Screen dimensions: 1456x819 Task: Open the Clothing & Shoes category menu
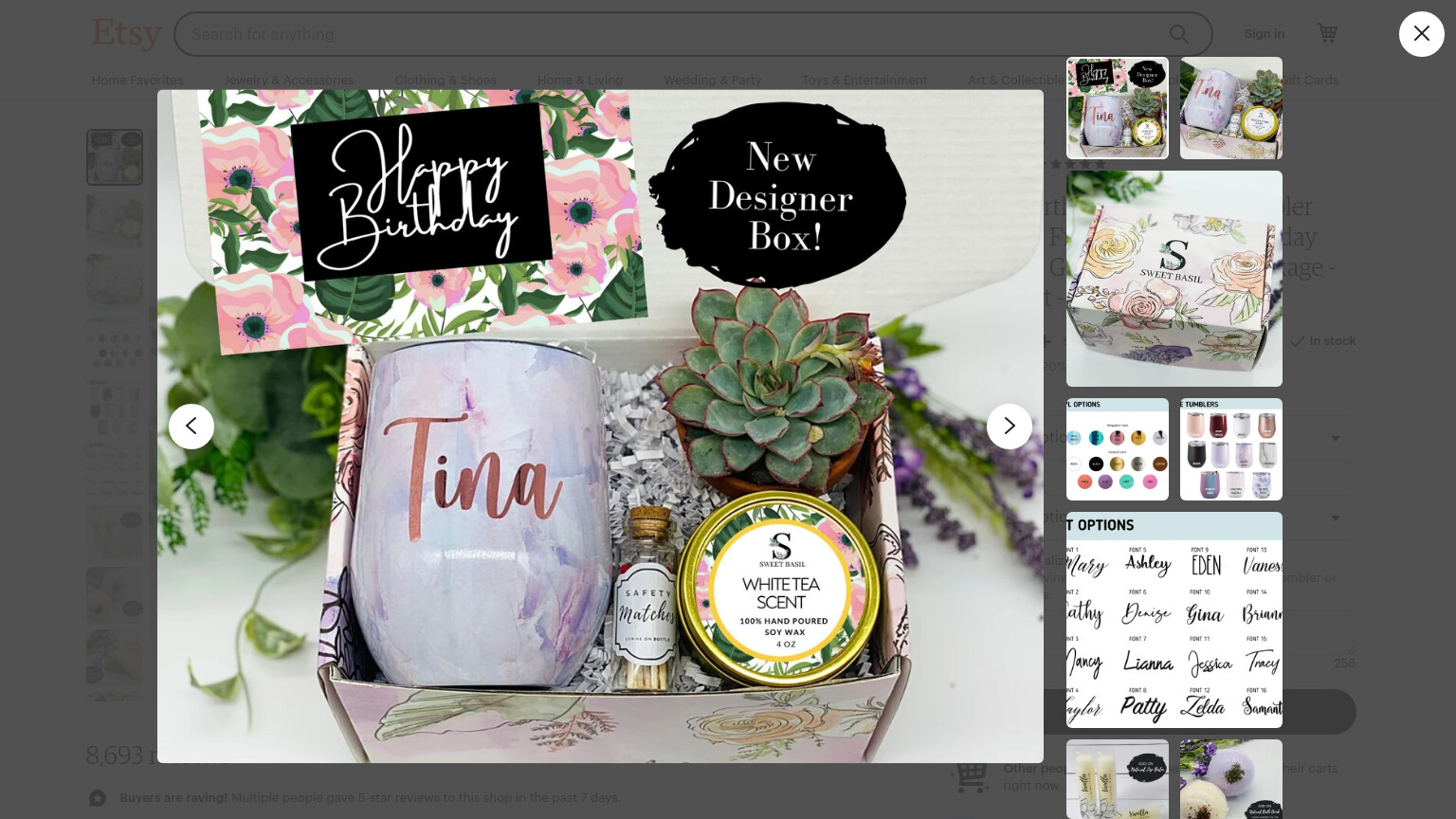tap(446, 81)
